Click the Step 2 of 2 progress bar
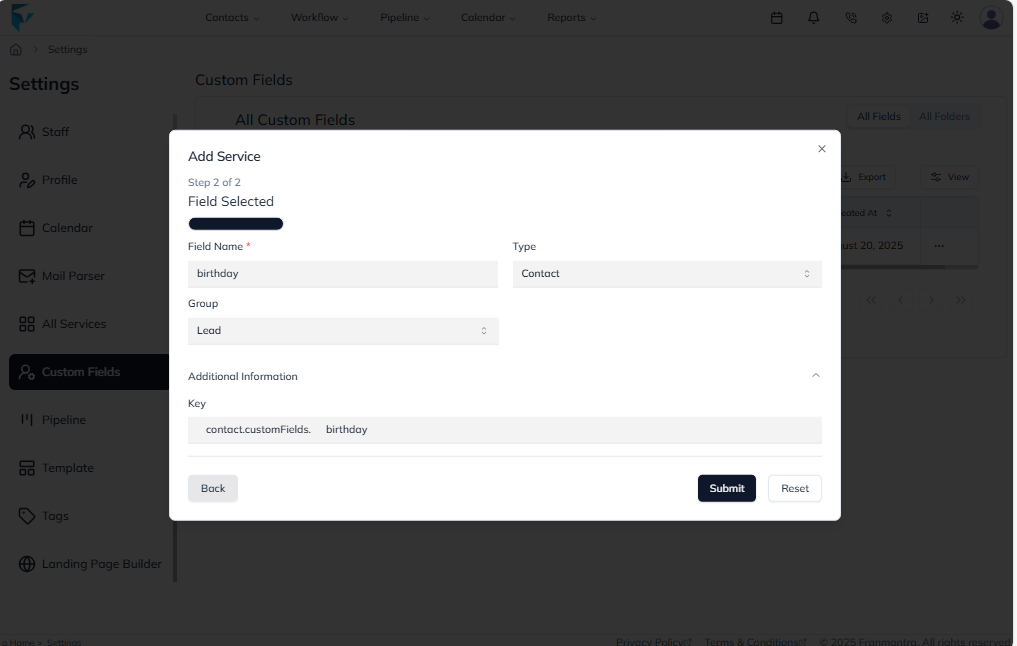 [235, 223]
